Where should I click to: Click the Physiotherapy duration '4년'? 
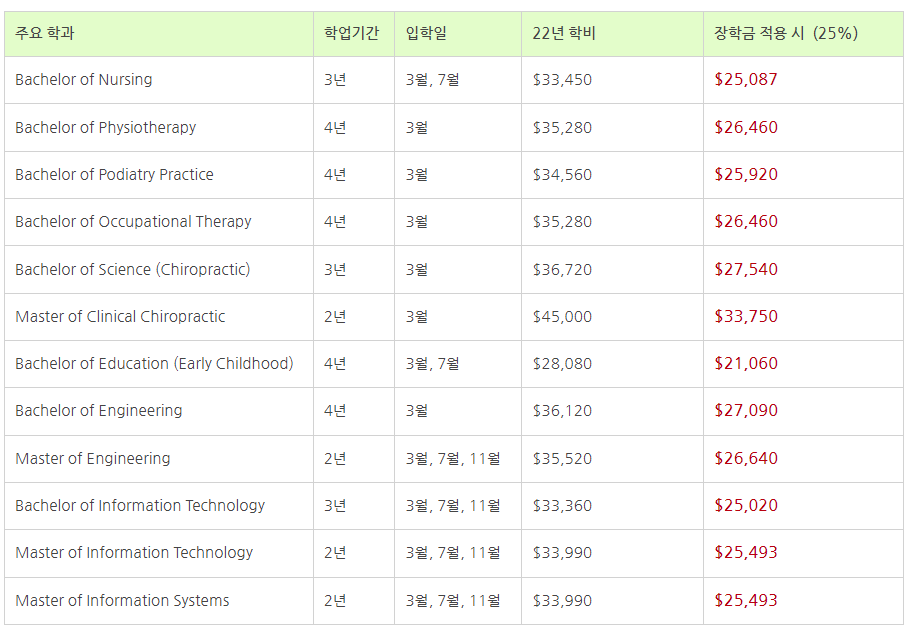pos(335,128)
